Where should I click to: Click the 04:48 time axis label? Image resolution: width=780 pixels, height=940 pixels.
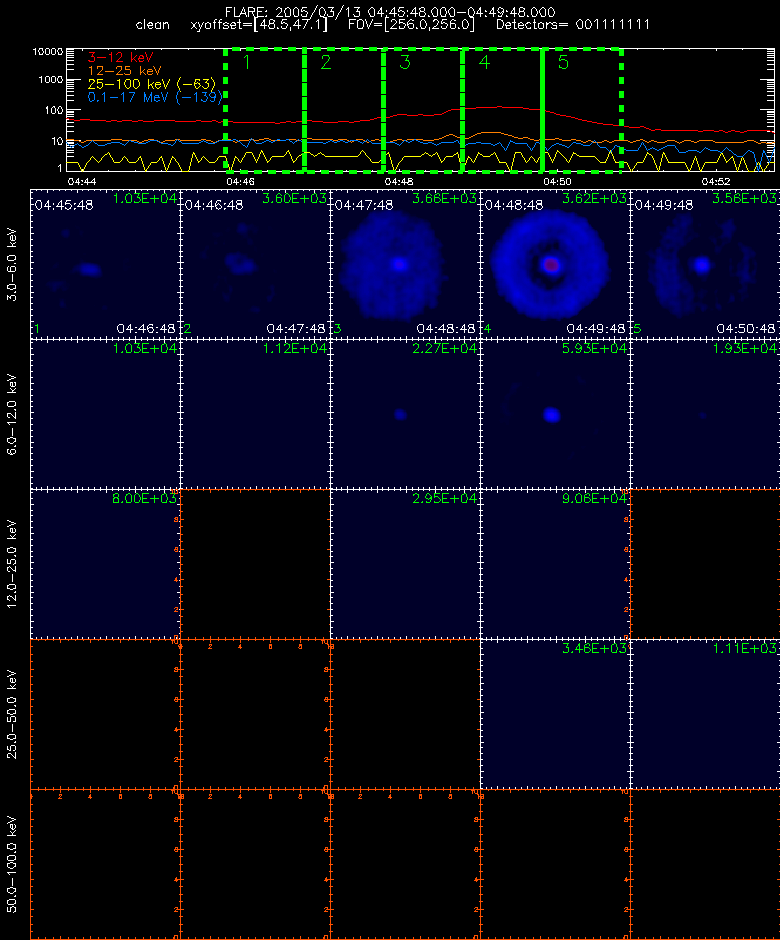[x=399, y=181]
